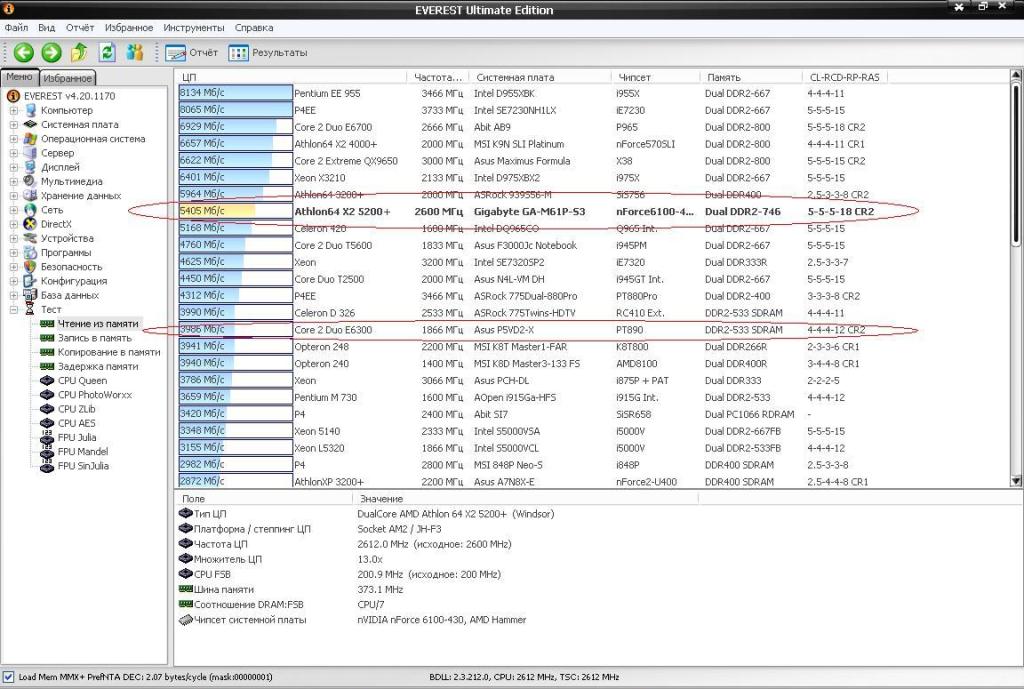Expand the Операционная система tree node
1024x689 pixels.
tap(14, 139)
